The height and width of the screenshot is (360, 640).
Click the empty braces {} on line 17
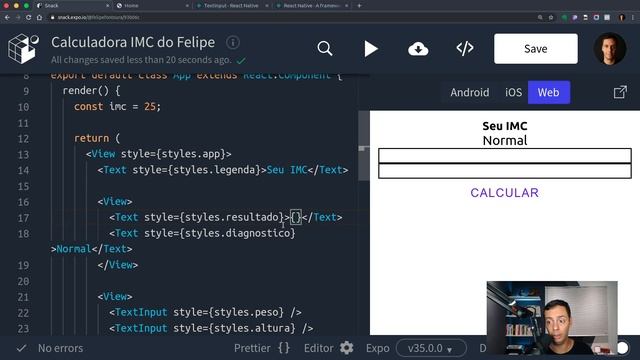click(296, 217)
